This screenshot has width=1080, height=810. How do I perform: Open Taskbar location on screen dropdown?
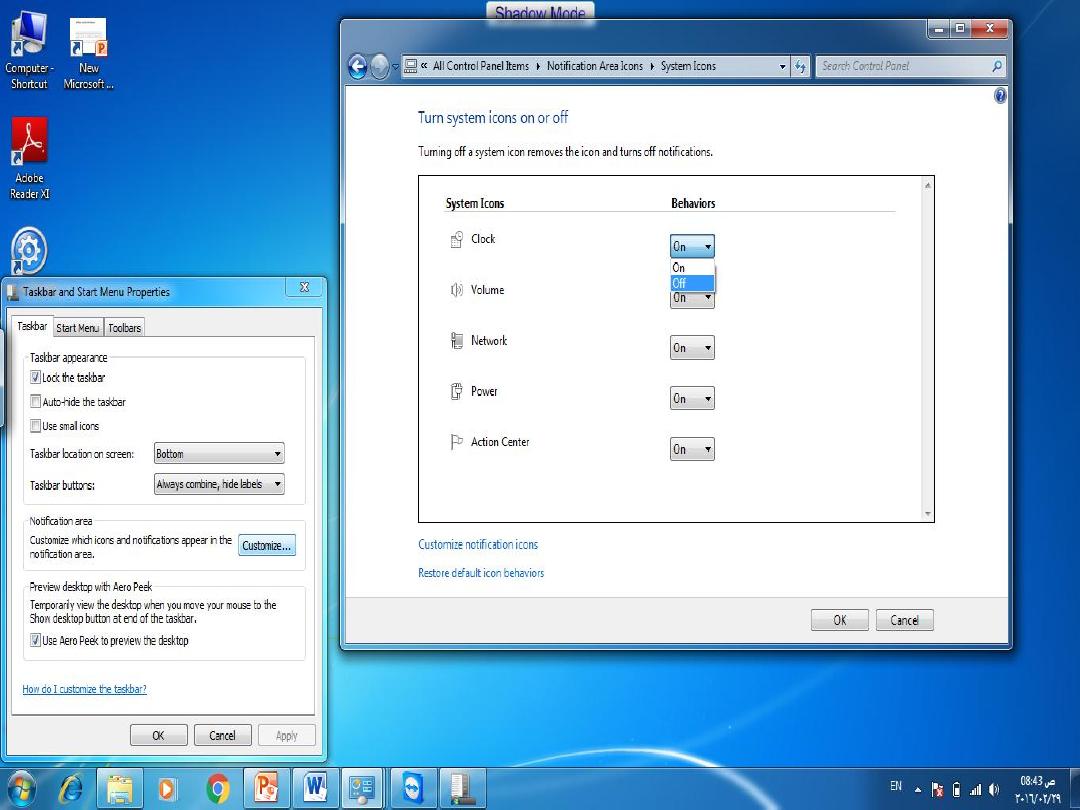point(219,454)
